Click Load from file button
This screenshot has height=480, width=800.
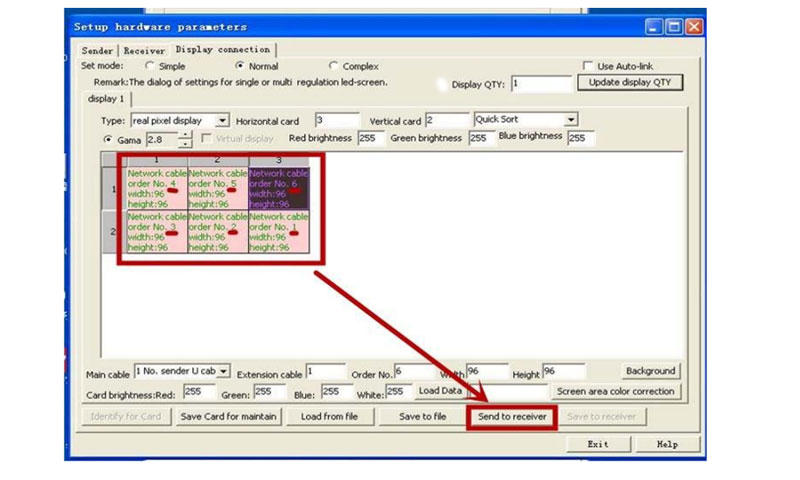(x=330, y=417)
